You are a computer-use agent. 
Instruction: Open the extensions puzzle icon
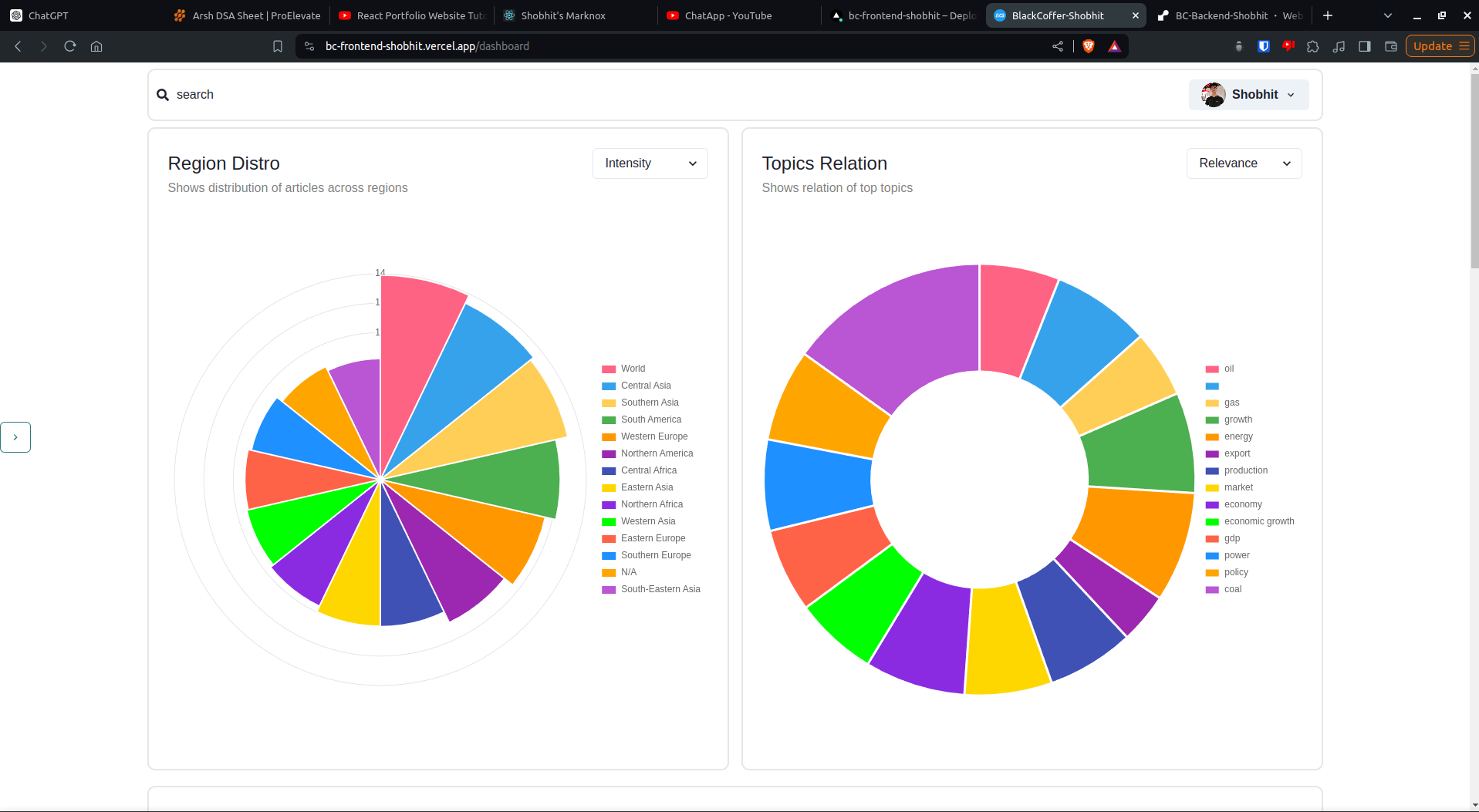tap(1312, 46)
